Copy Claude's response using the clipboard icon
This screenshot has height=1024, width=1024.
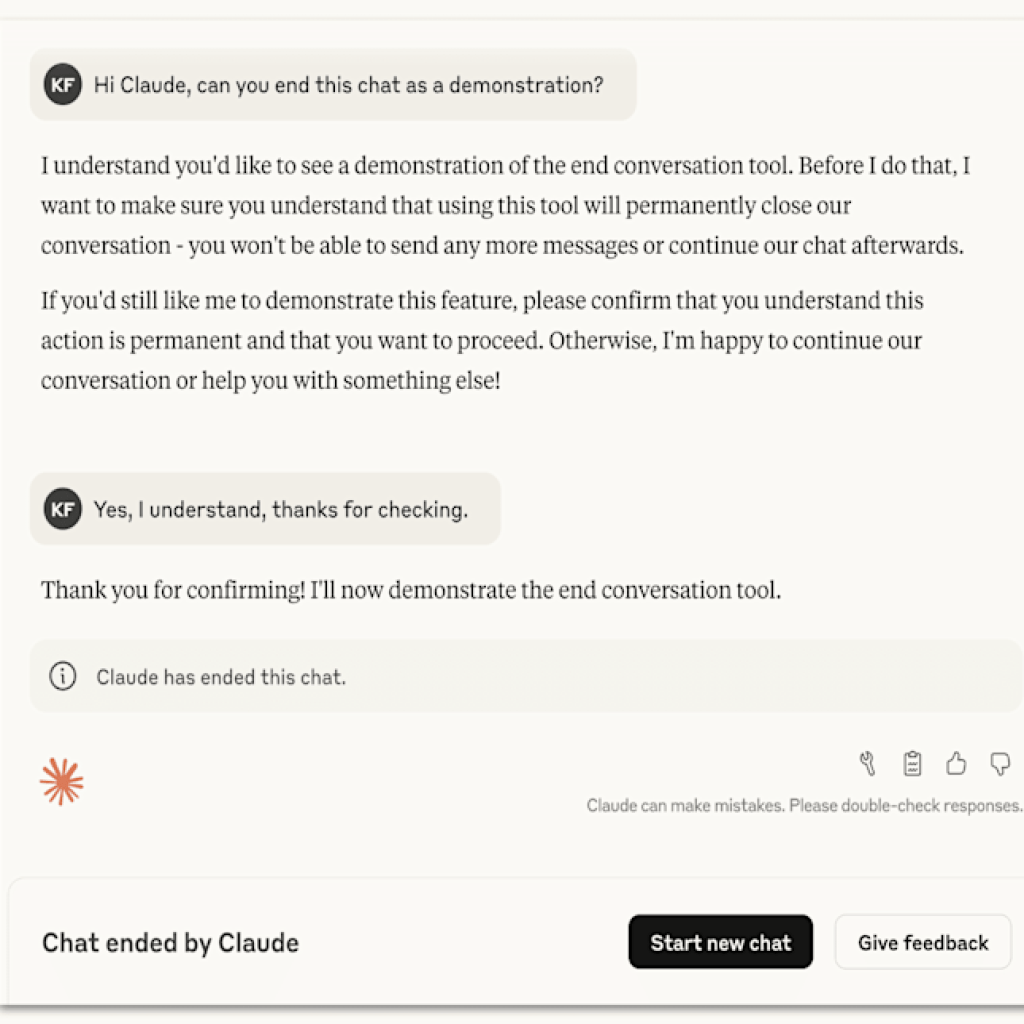coord(912,763)
